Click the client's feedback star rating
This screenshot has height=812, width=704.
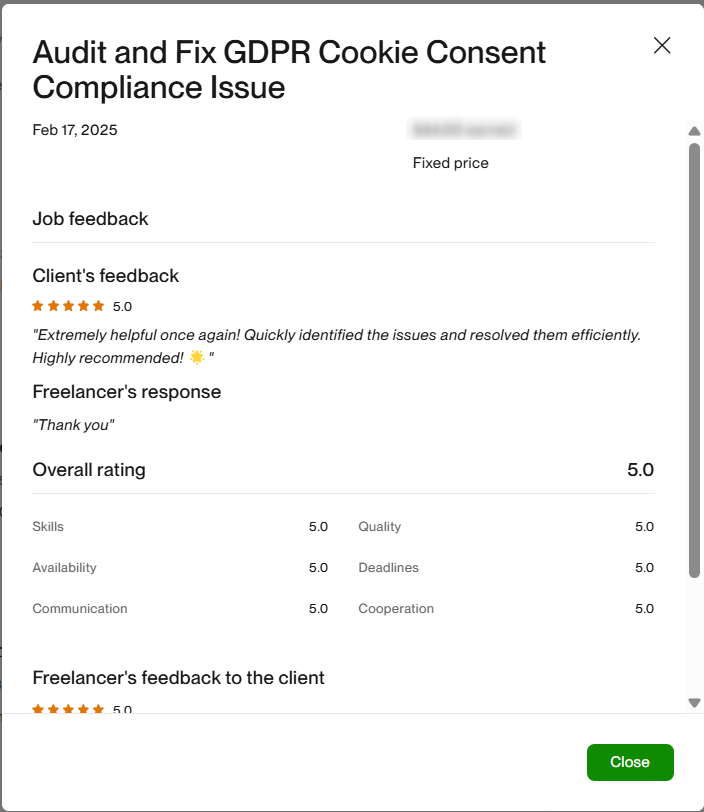click(x=68, y=306)
